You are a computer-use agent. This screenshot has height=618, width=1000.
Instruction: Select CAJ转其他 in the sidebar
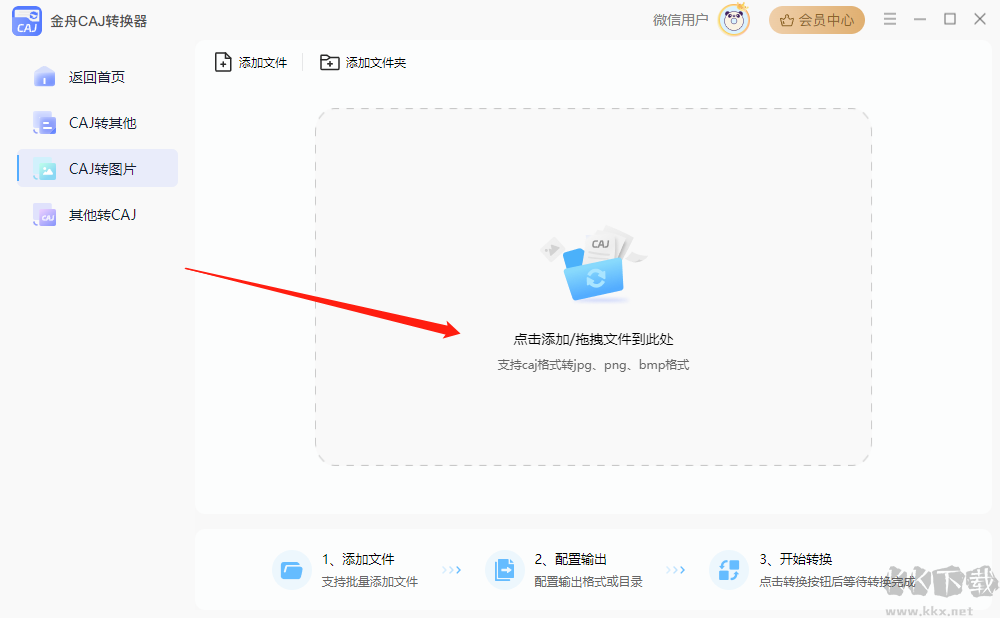tap(97, 123)
